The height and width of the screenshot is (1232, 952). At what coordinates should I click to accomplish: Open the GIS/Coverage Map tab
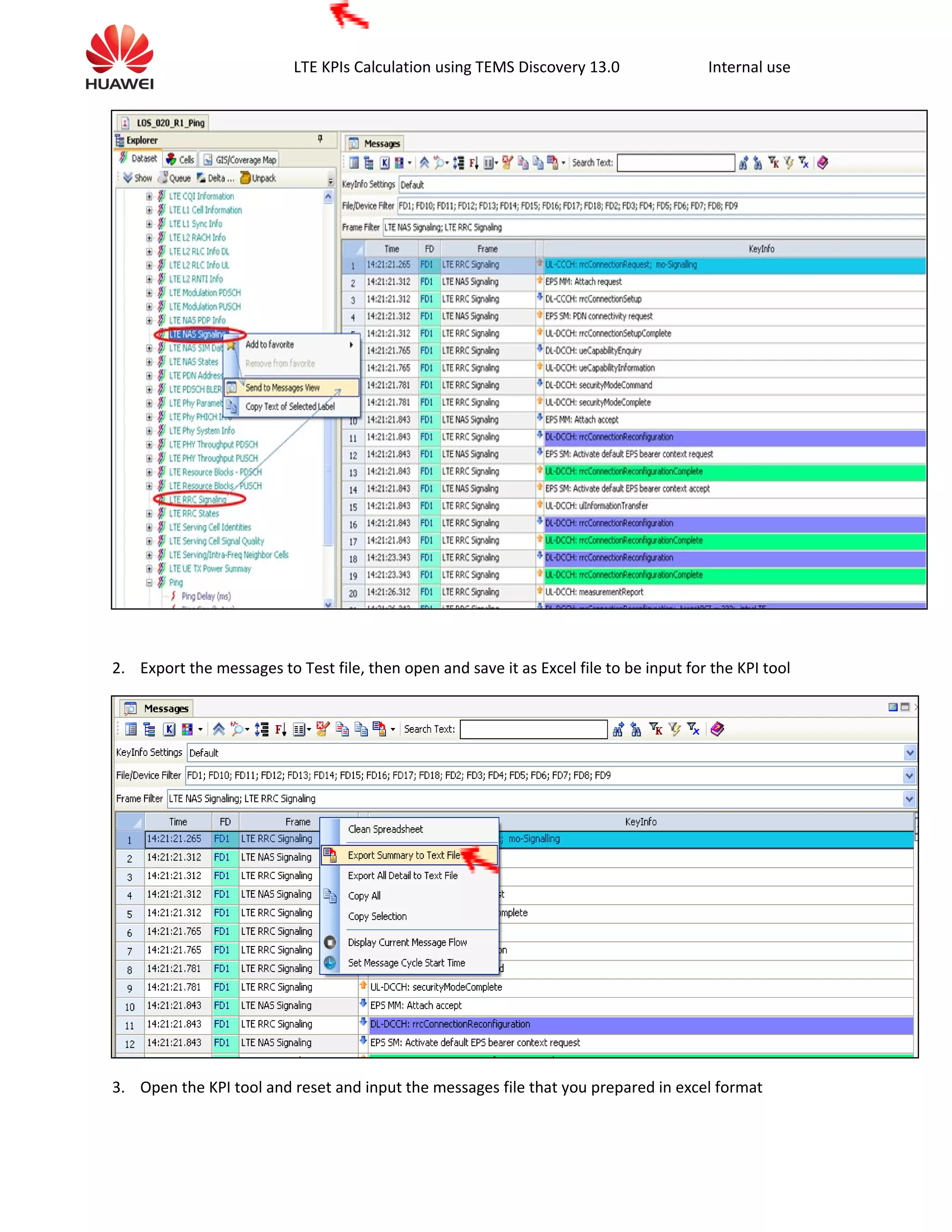(240, 159)
